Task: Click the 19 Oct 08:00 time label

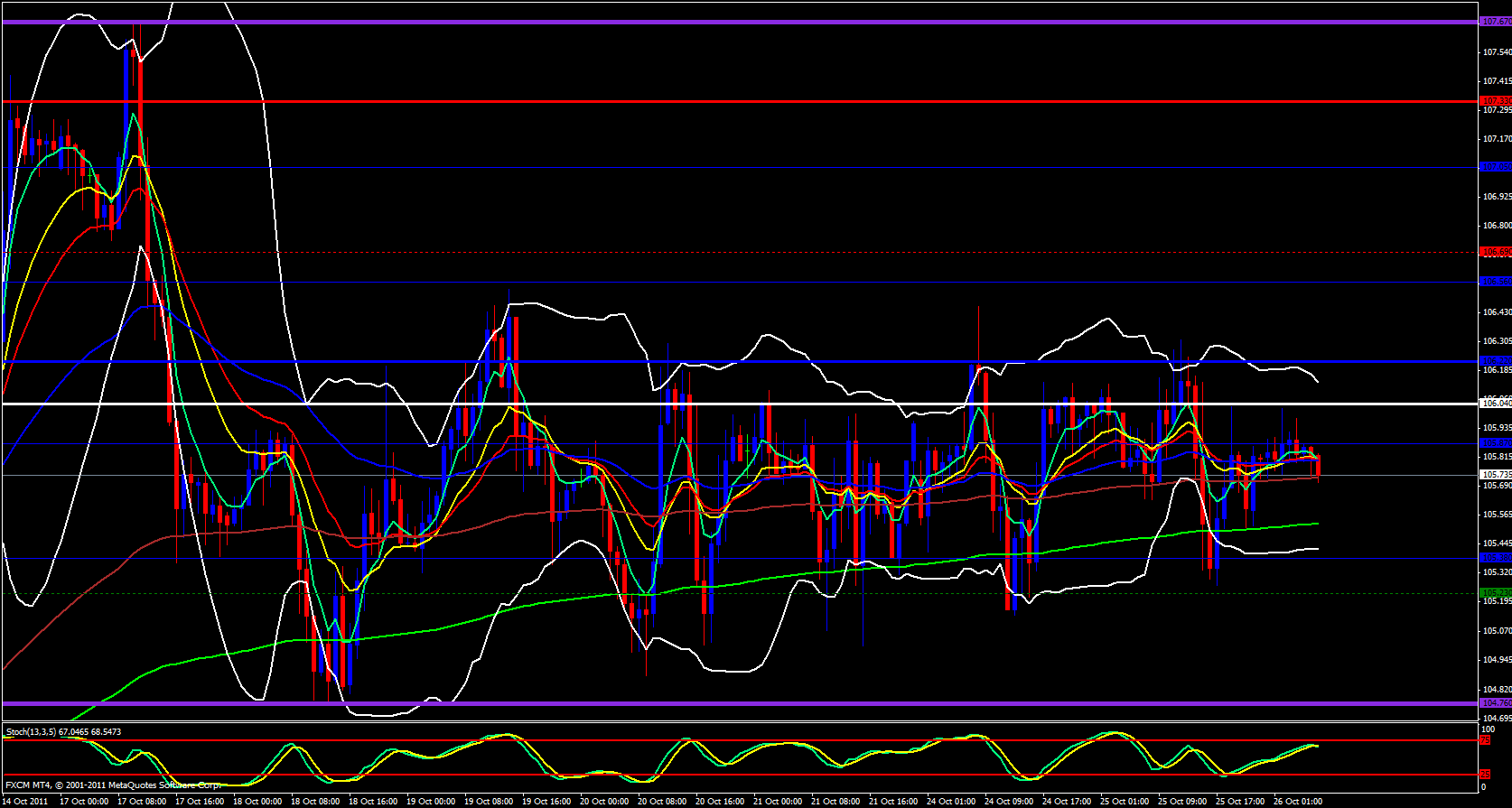Action: (x=489, y=802)
